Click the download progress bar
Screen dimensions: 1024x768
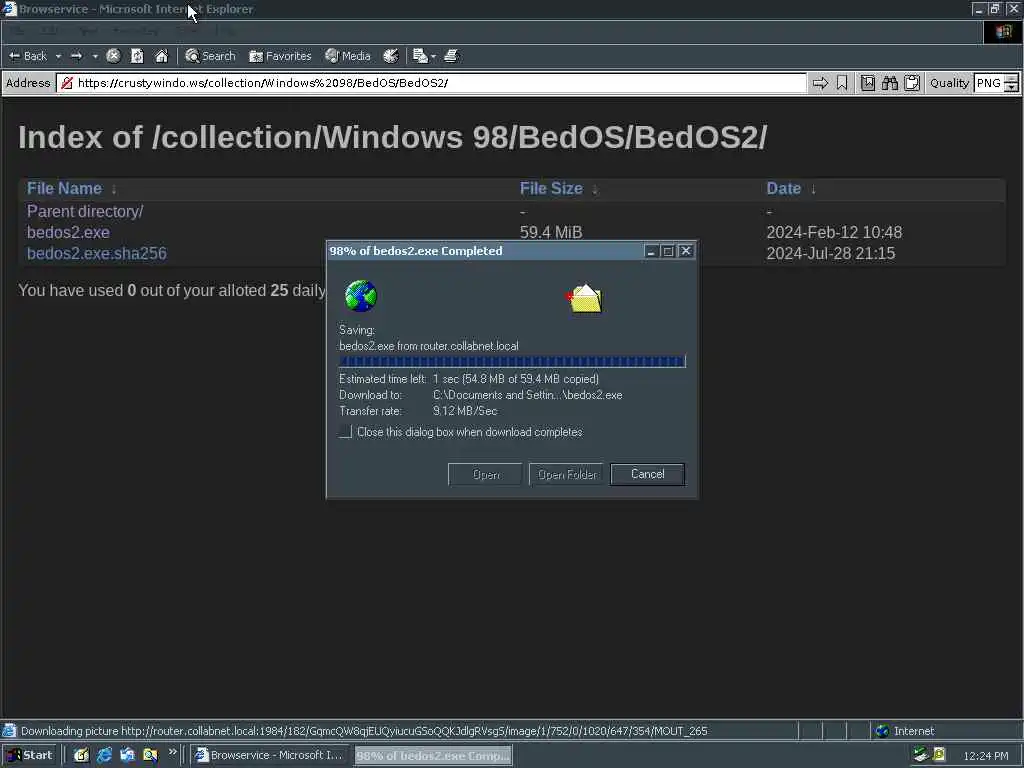click(x=512, y=361)
